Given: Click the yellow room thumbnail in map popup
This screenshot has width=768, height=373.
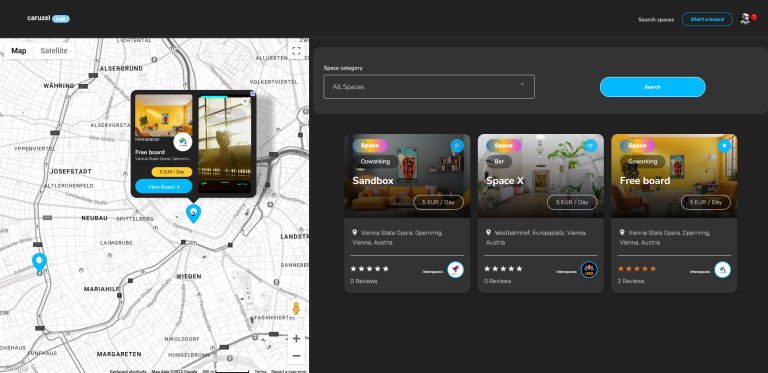Looking at the screenshot, I should tap(164, 116).
